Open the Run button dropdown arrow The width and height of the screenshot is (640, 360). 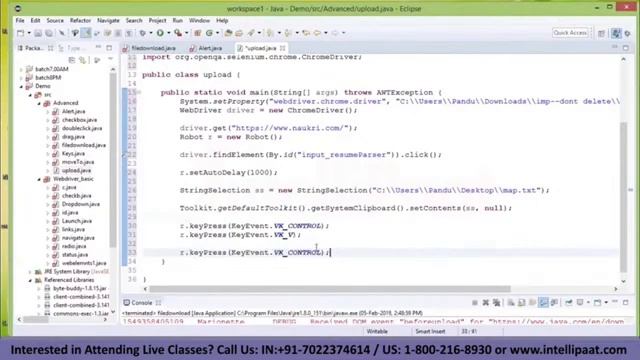pos(169,33)
